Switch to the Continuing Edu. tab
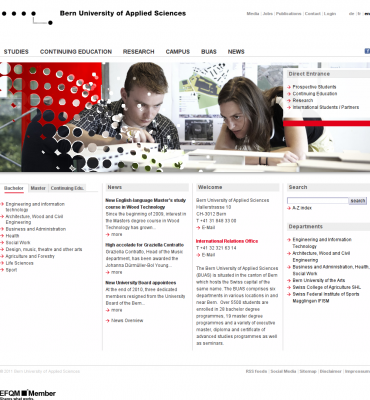This screenshot has height=400, width=370. 67,188
